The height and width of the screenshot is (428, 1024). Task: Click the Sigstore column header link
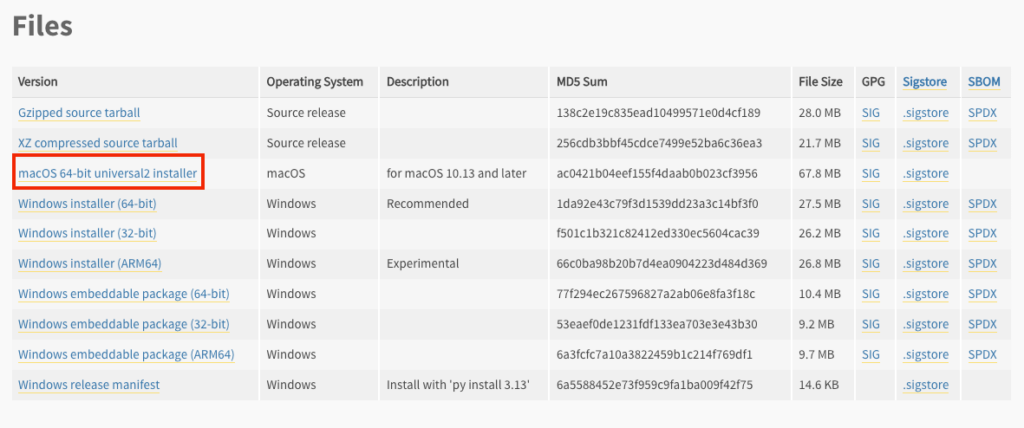(924, 82)
